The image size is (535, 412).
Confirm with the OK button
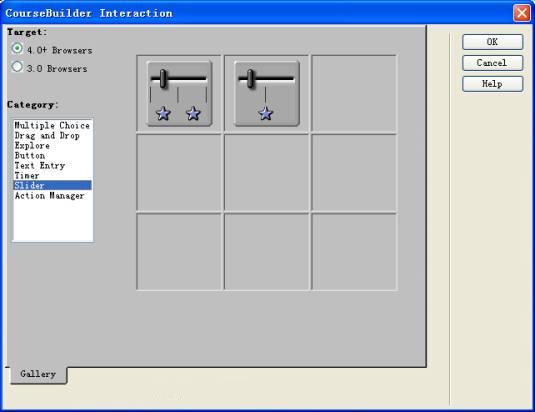(x=492, y=42)
